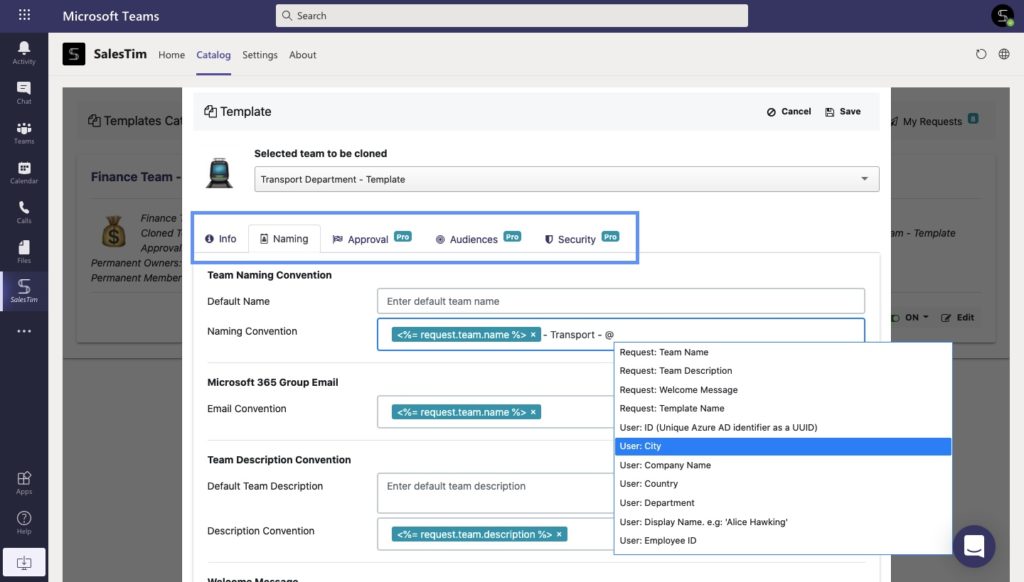Viewport: 1024px width, 582px height.
Task: Click the download desktop app icon
Action: tap(24, 562)
